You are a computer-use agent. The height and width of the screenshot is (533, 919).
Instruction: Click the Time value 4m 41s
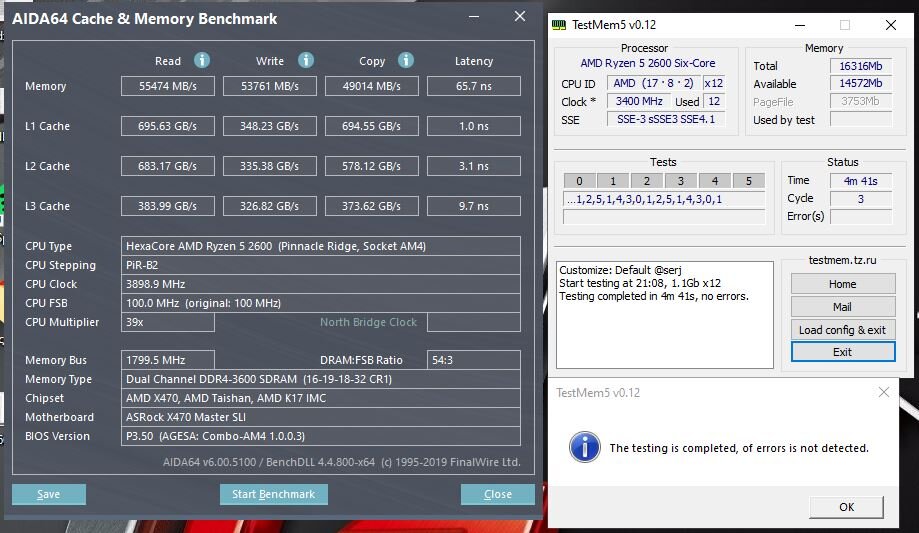point(860,181)
